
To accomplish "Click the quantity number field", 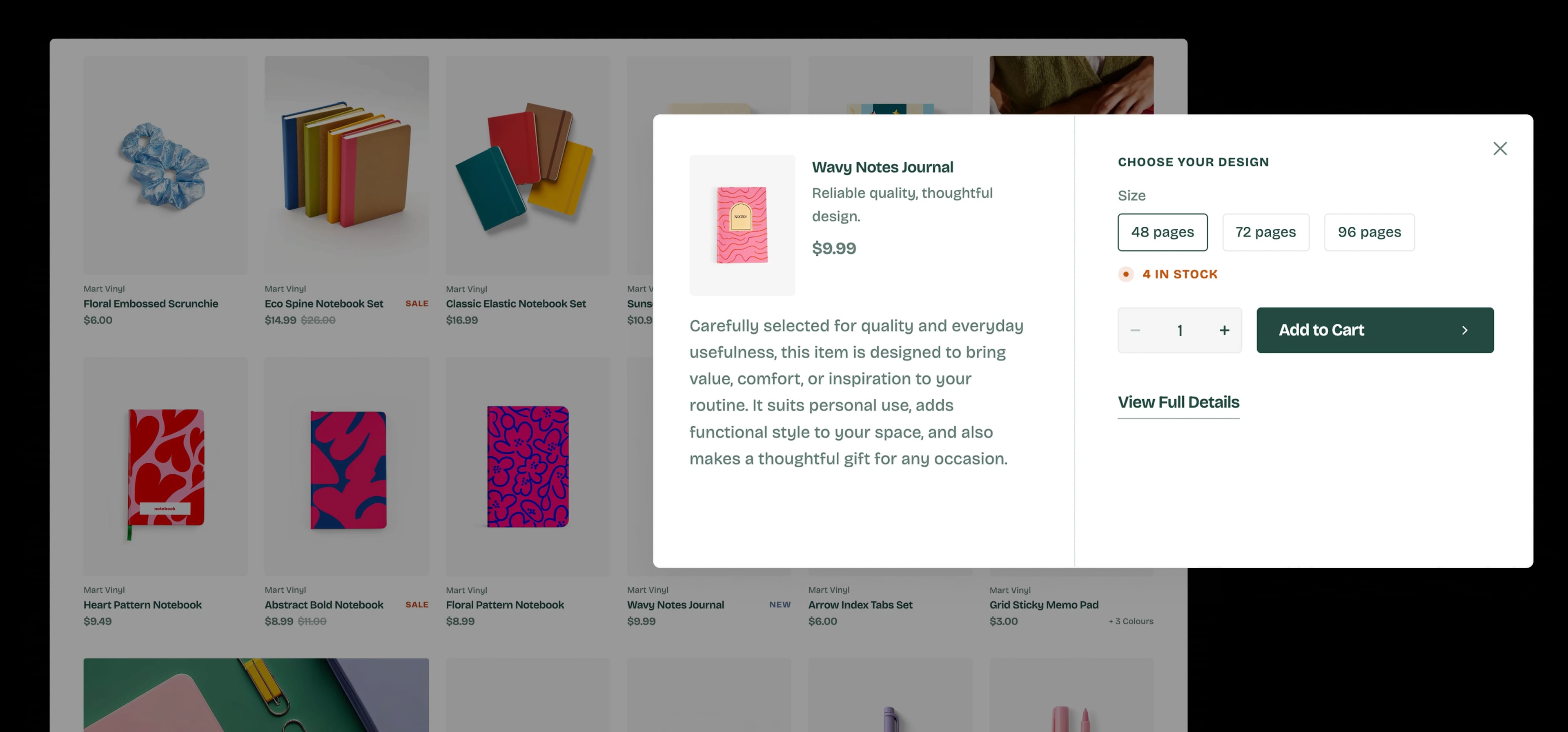I will pyautogui.click(x=1180, y=330).
